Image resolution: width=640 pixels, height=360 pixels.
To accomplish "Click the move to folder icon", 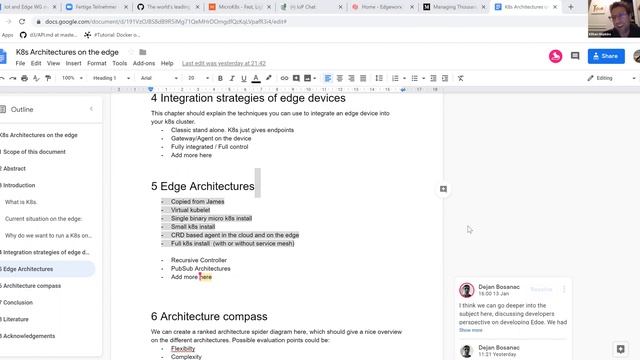I will point(142,52).
